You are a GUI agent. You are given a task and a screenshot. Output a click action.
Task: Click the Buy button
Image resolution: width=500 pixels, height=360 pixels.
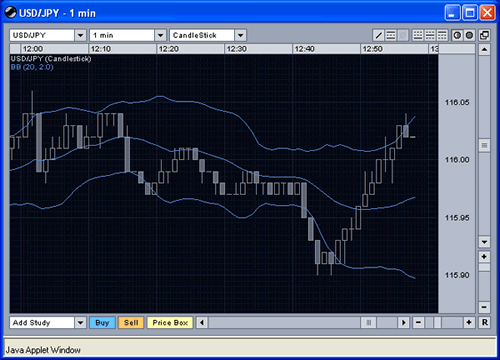point(102,323)
